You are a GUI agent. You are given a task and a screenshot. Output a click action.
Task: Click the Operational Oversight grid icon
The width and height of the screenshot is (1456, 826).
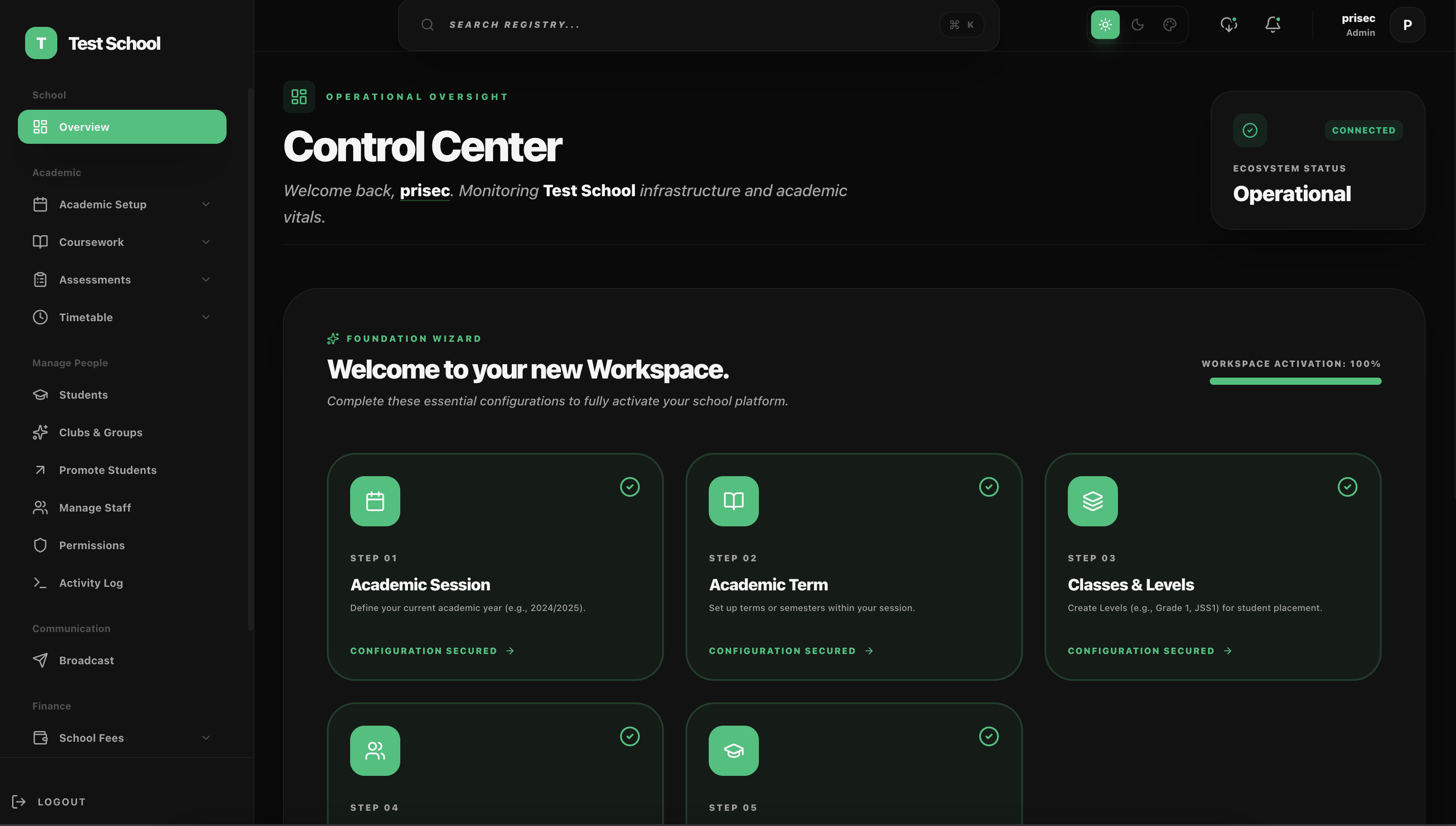299,96
